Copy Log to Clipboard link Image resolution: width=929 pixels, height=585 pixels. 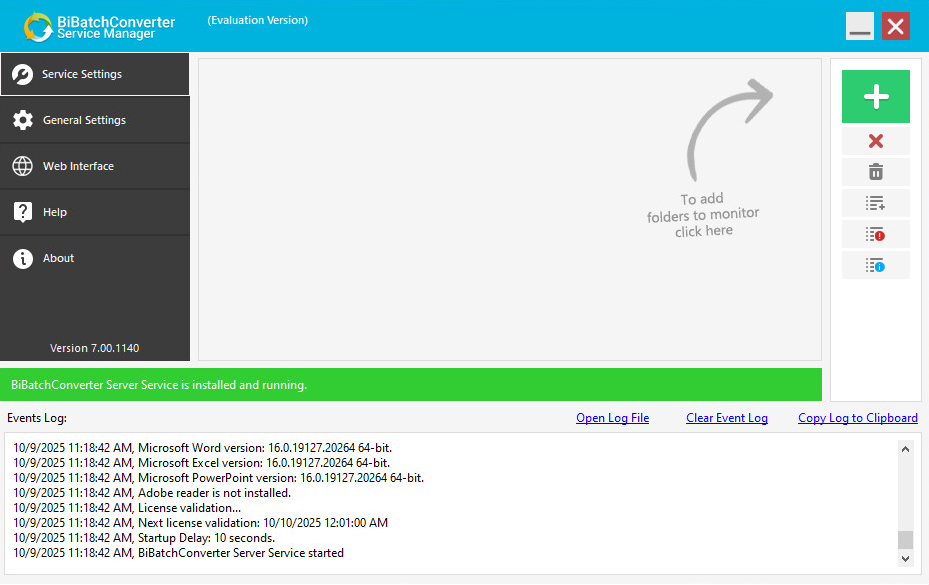[x=857, y=418]
